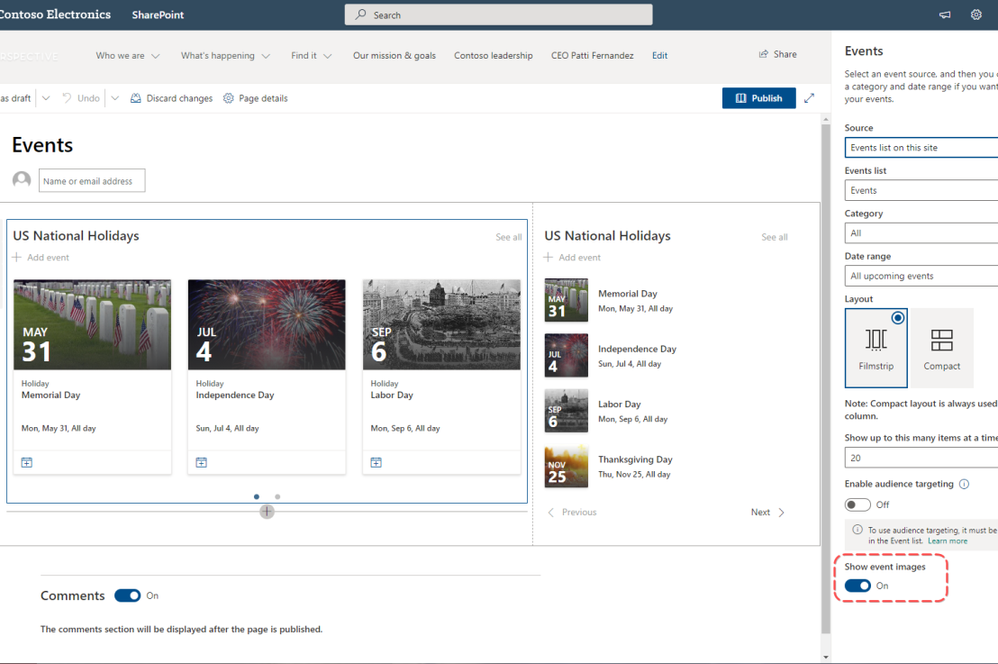Screen dimensions: 998x664
Task: Turn off the Comments toggle
Action: tap(127, 596)
